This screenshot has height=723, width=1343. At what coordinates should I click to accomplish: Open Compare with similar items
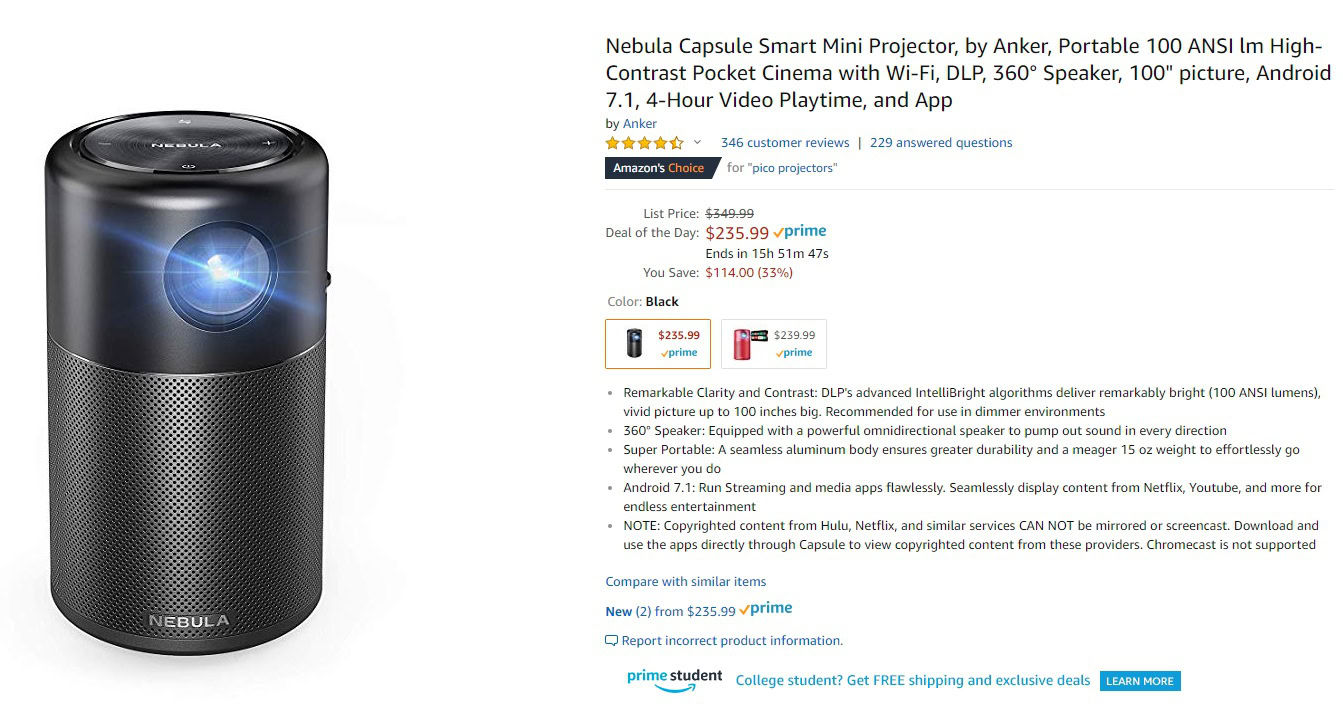[685, 582]
